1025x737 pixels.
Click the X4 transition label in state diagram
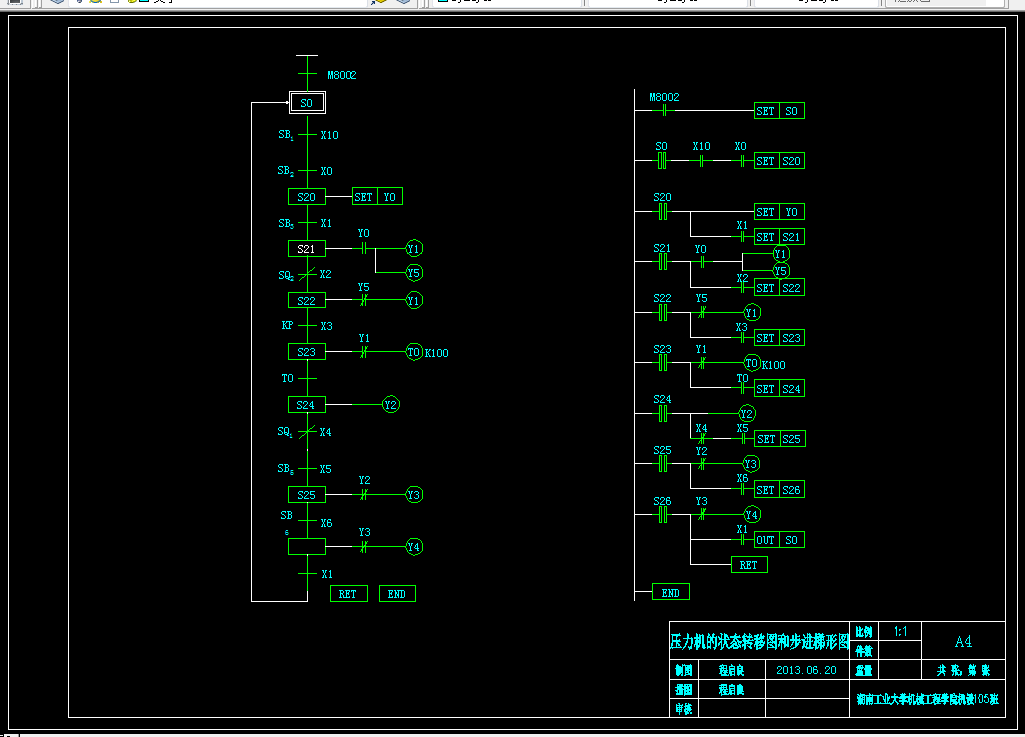(326, 432)
